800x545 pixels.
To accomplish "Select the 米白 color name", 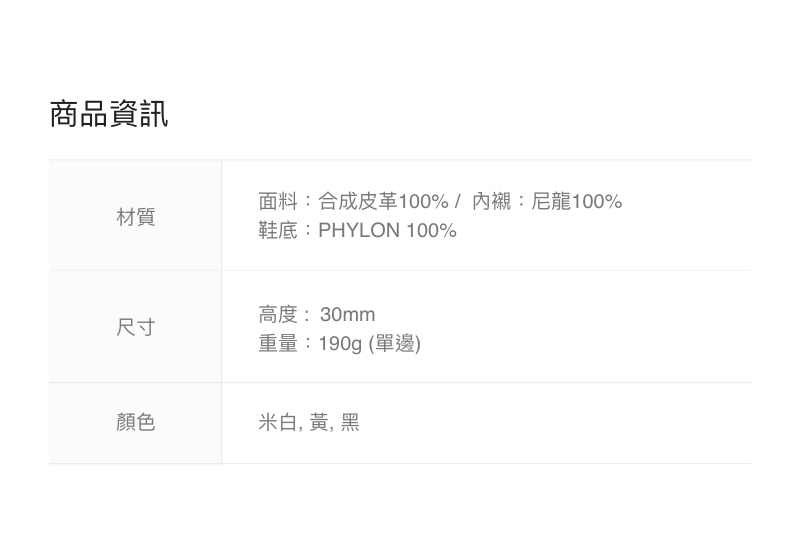I will tap(277, 423).
